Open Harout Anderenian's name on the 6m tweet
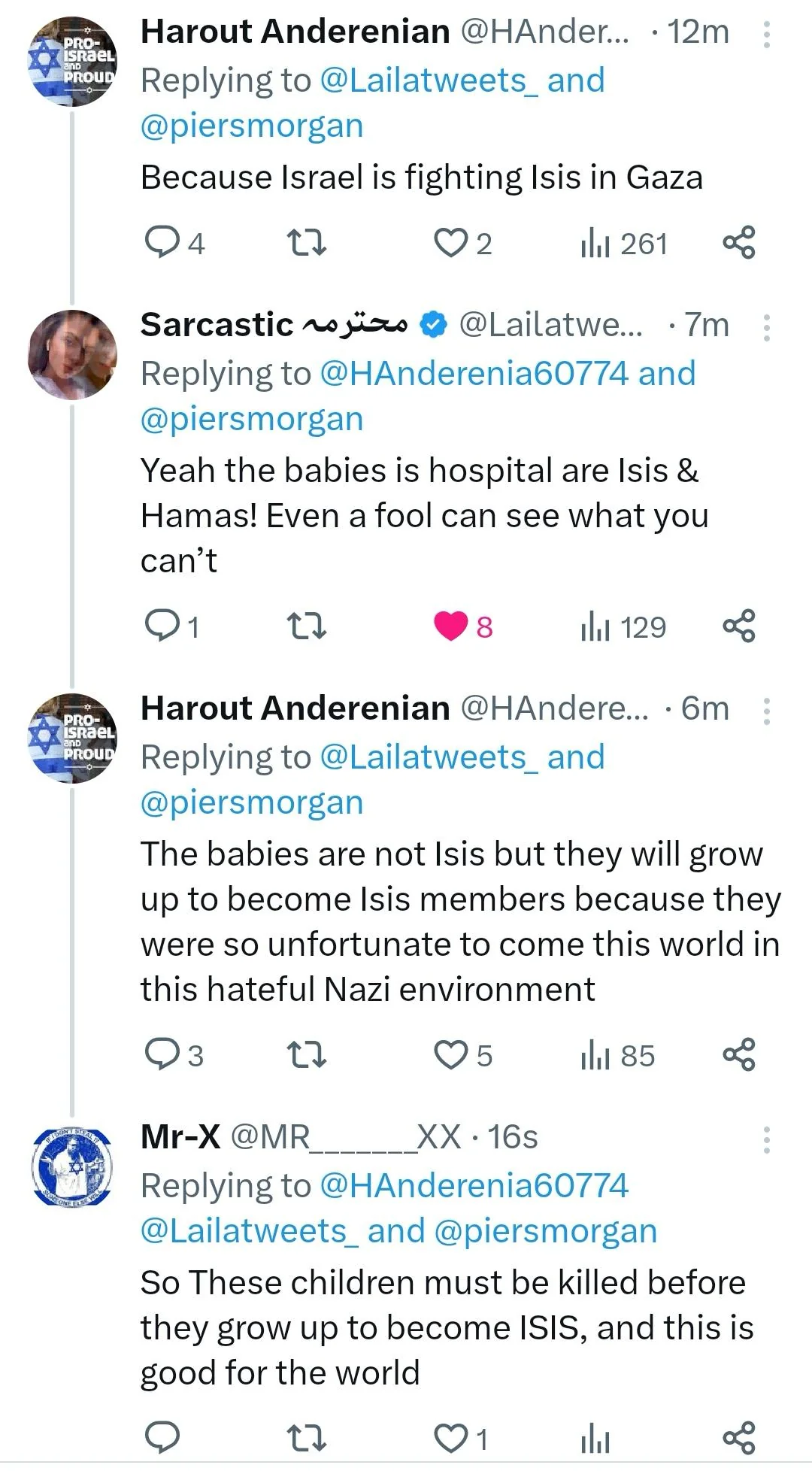Viewport: 812px width, 1471px height. pos(295,708)
